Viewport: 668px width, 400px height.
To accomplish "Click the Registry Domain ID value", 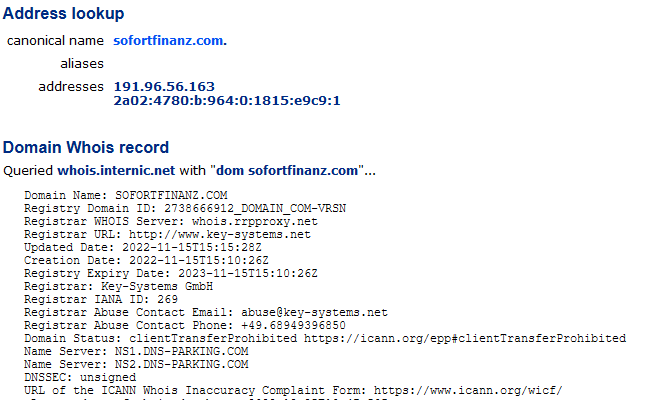I will click(x=255, y=208).
